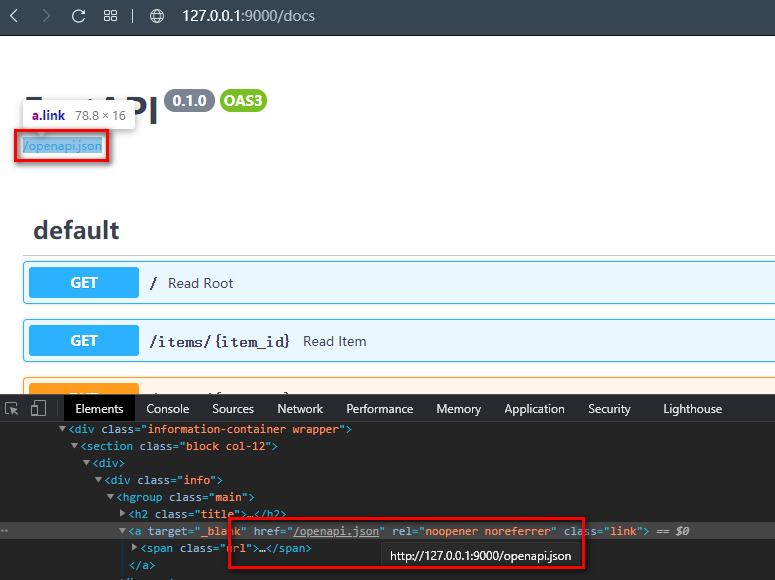775x580 pixels.
Task: Activate the DevTools inspect element picker
Action: coord(12,409)
